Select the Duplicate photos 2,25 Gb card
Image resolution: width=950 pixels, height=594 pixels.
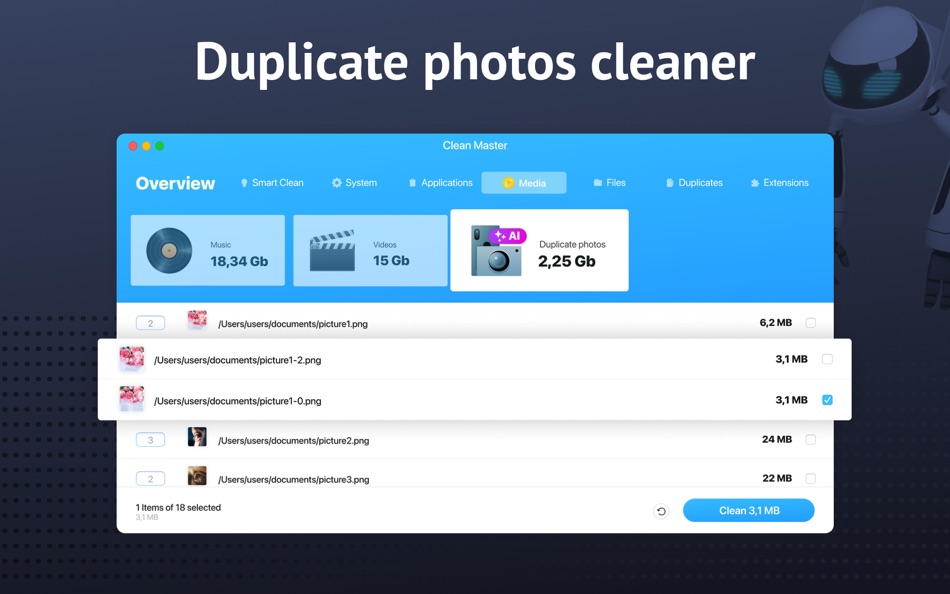tap(539, 250)
